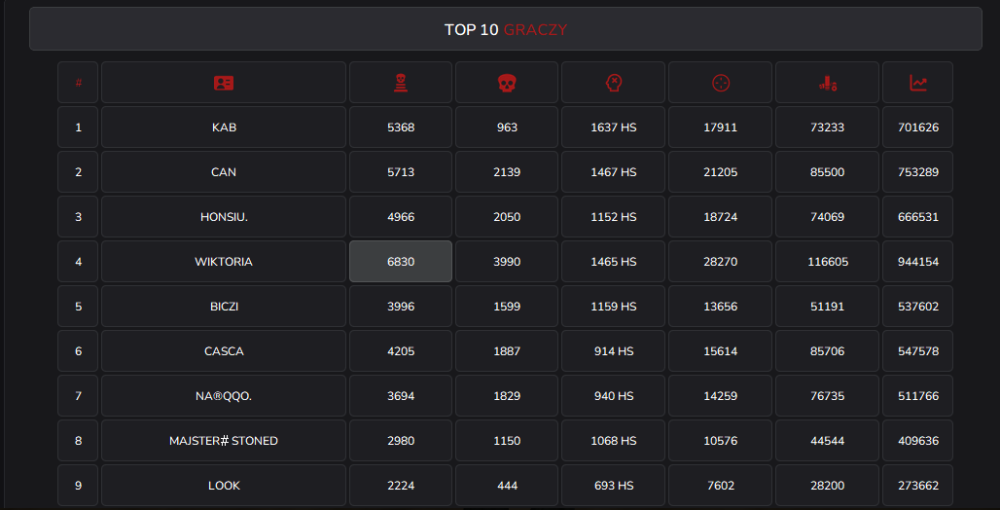1000x510 pixels.
Task: Click the 17911 cell in KAB row
Action: [720, 128]
